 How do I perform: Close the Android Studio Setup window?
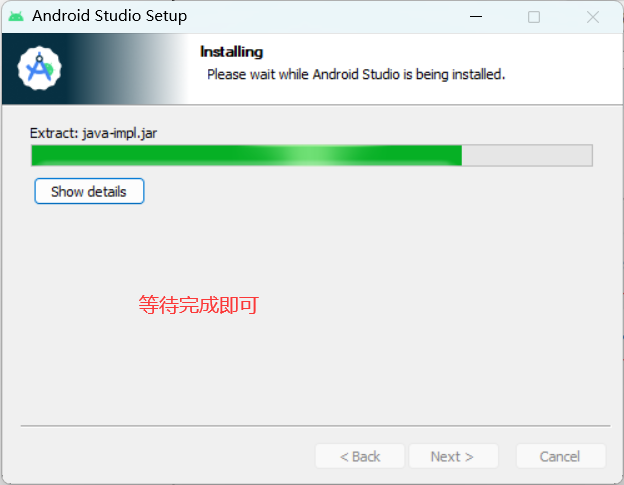coord(593,17)
